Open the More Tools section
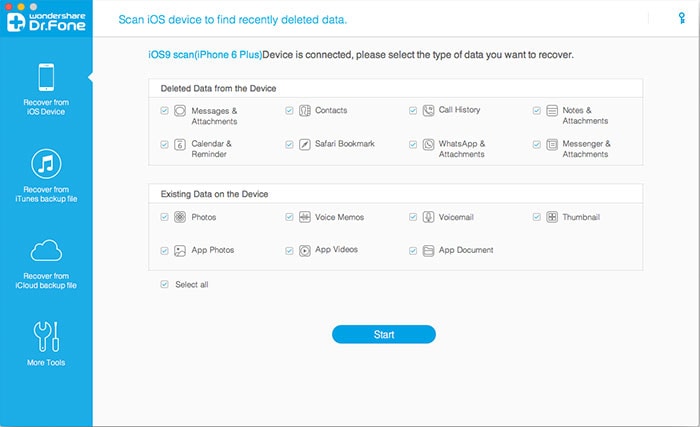The image size is (700, 427). pyautogui.click(x=47, y=343)
